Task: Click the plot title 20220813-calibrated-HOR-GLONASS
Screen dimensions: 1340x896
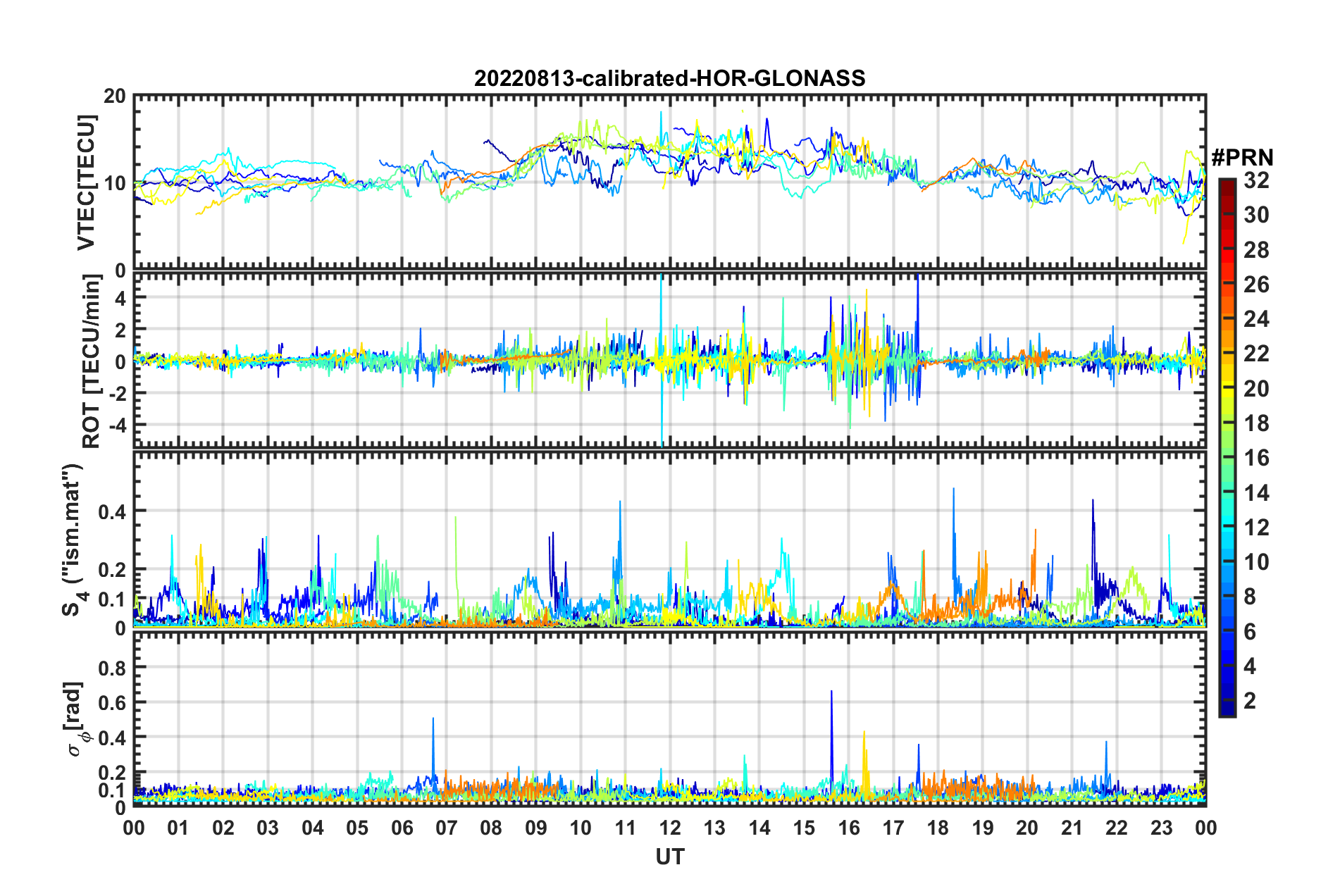Action: point(669,77)
